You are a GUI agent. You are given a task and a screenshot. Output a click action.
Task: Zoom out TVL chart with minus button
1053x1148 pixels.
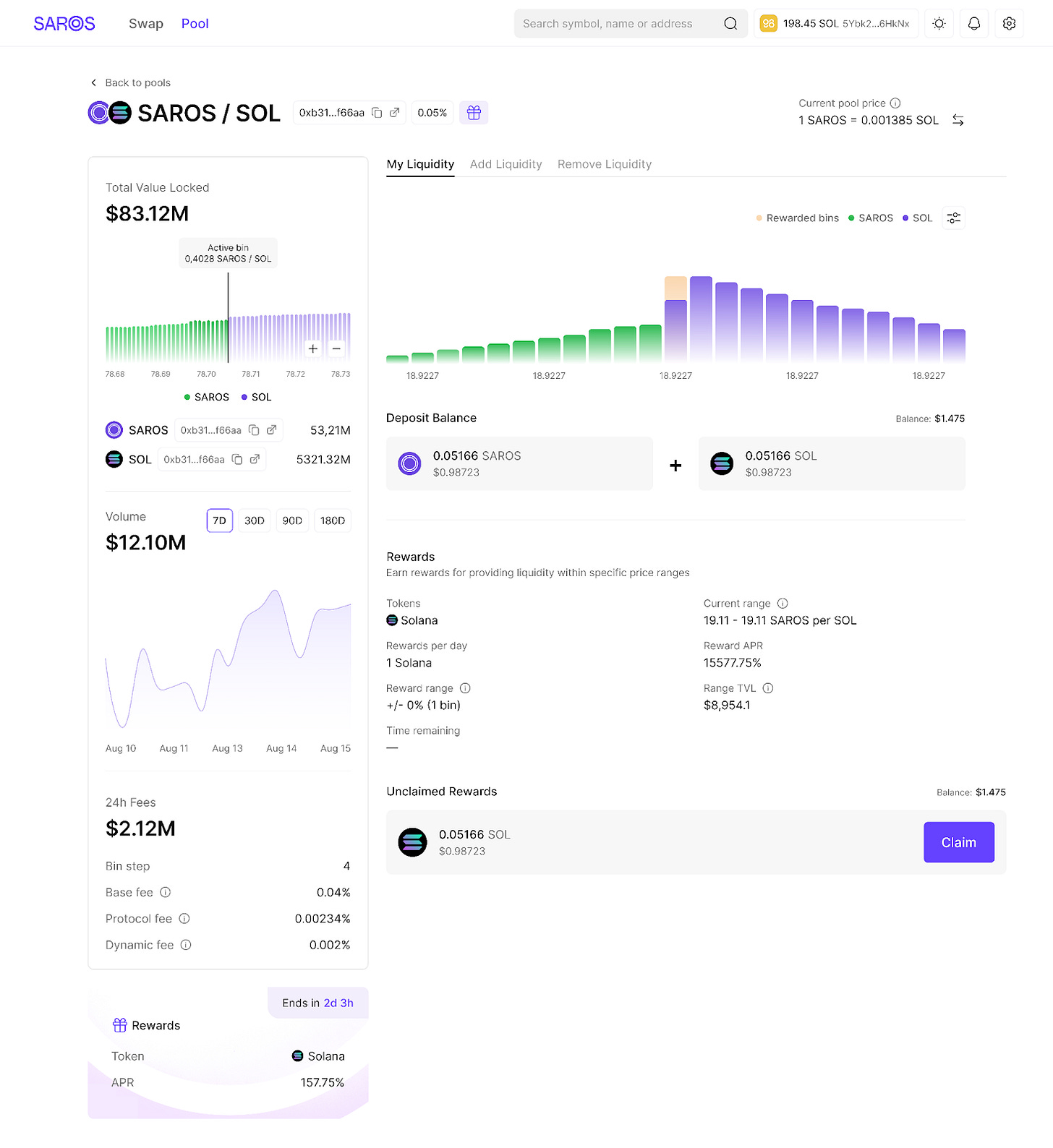[336, 348]
